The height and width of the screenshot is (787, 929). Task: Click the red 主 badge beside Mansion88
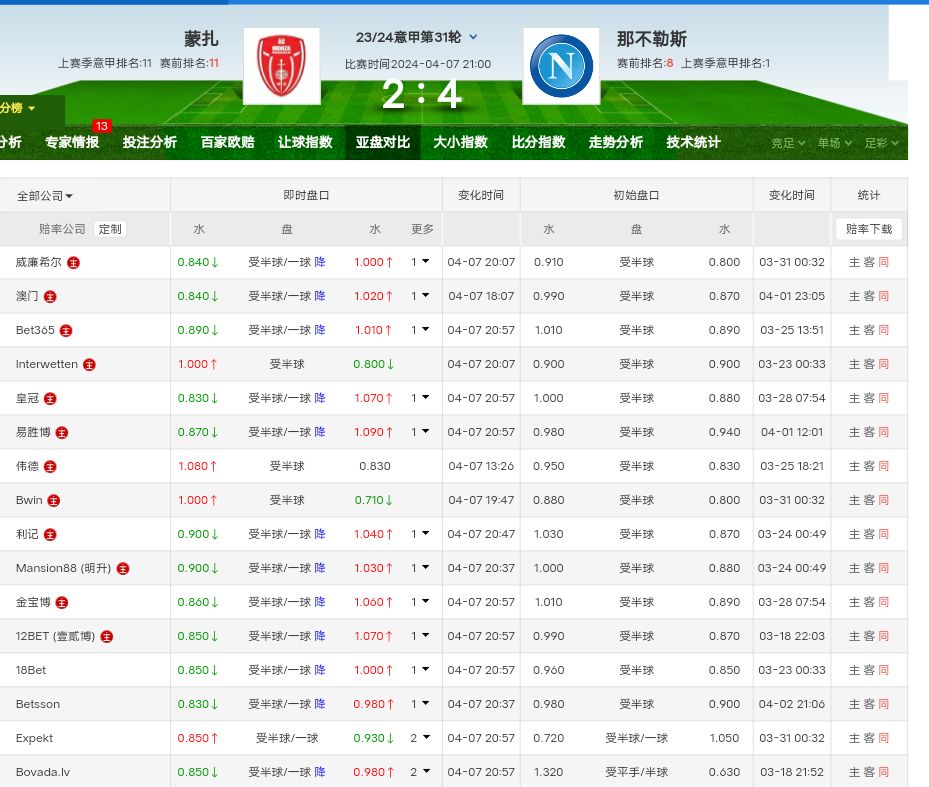[123, 569]
